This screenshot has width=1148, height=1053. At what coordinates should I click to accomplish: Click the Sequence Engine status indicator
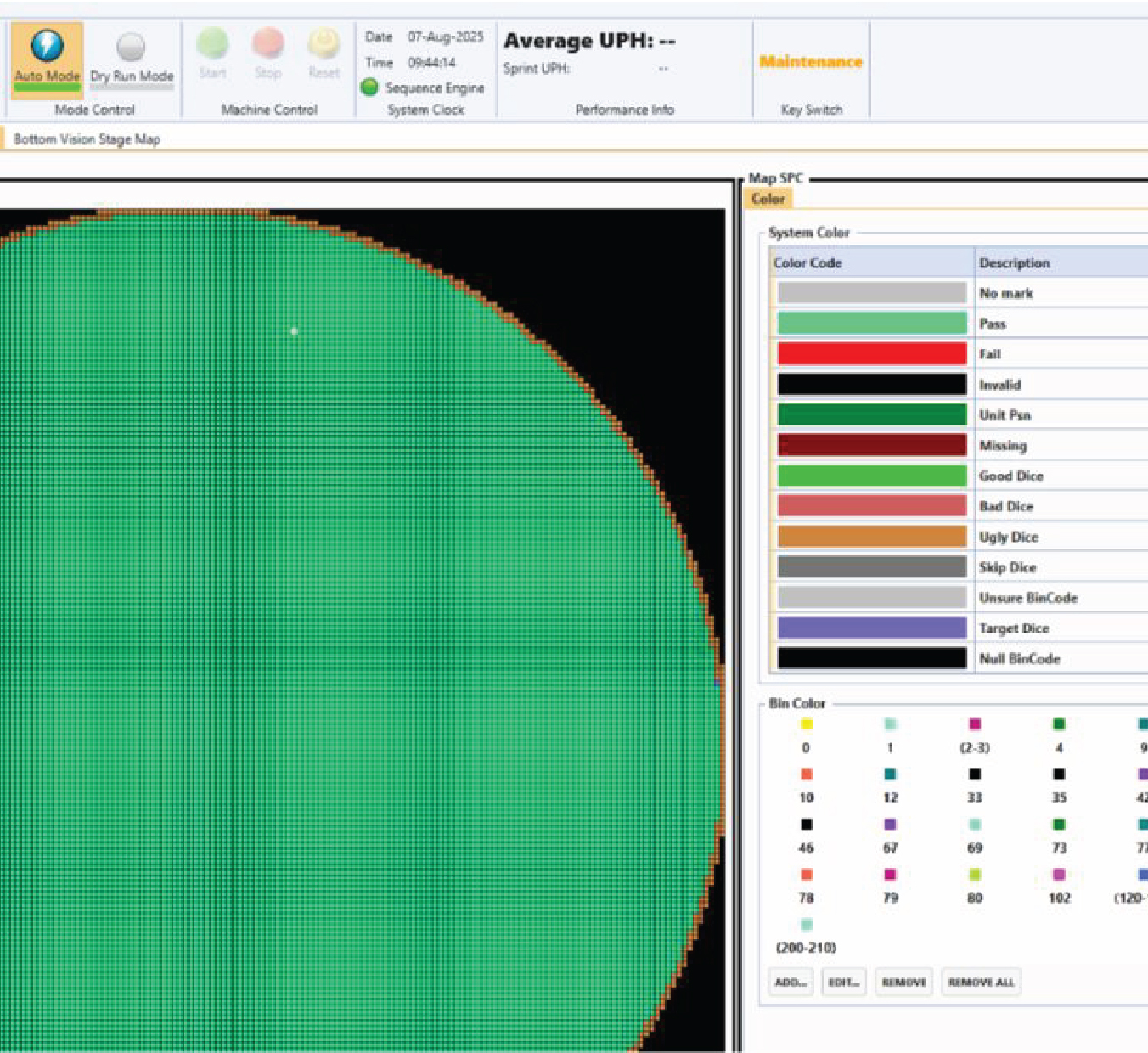click(x=369, y=87)
